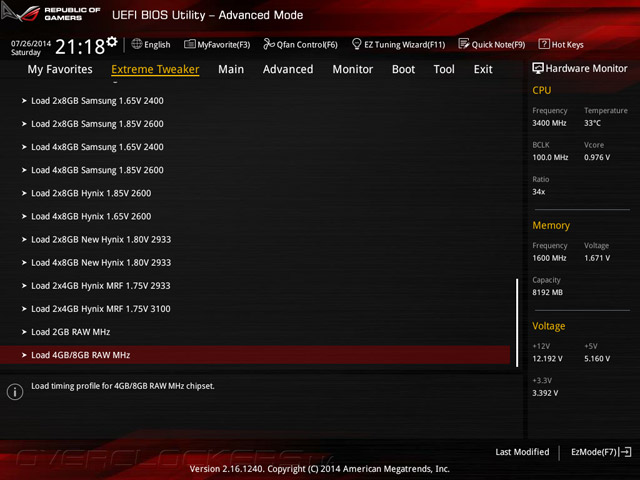Click the gear icon beside the clock

point(112,41)
